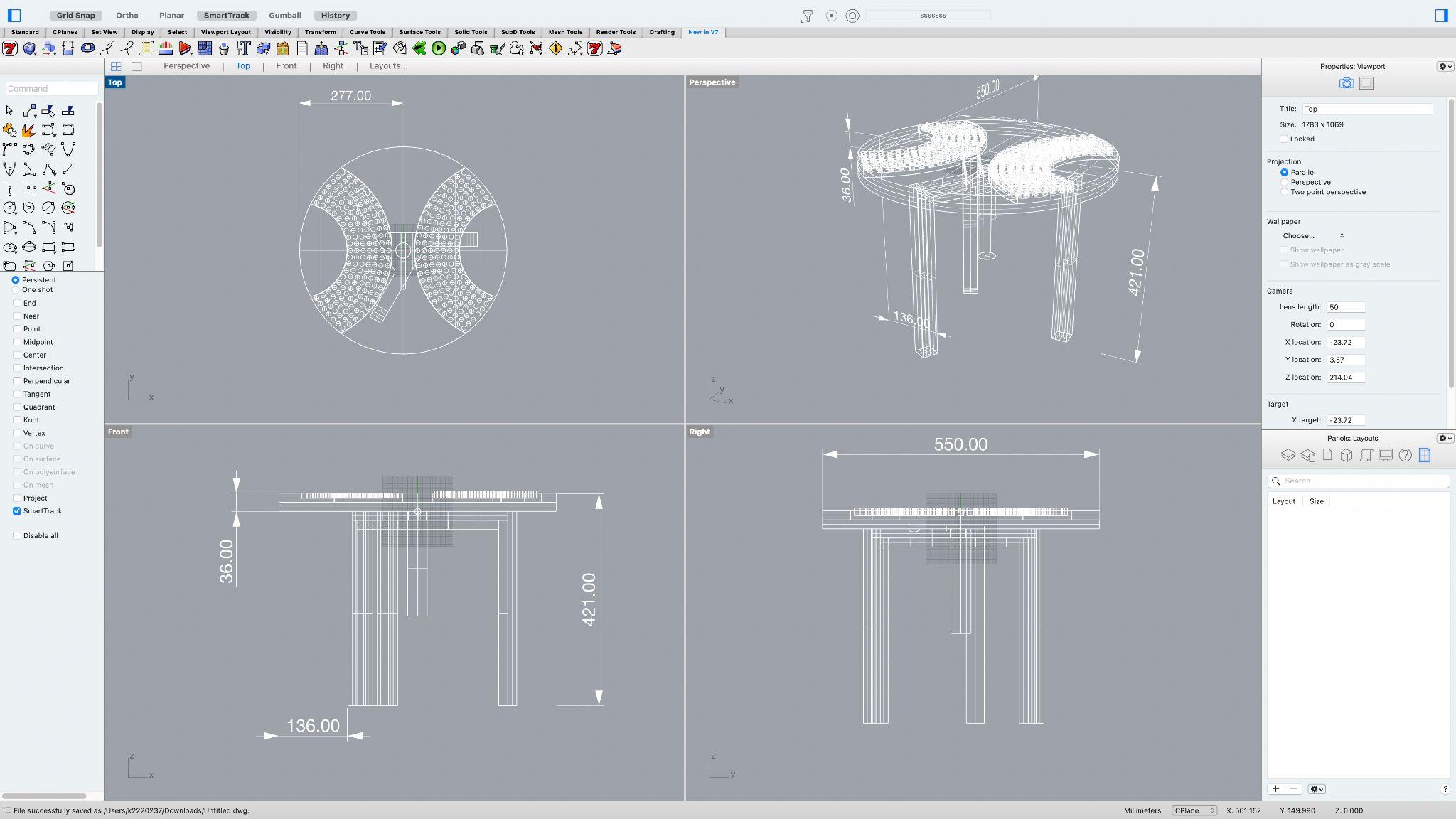
Task: Click the selection filter funnel icon
Action: pyautogui.click(x=808, y=16)
